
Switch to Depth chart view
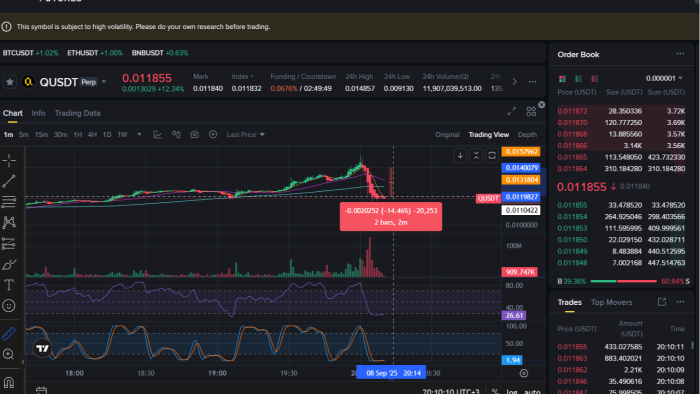pyautogui.click(x=527, y=135)
